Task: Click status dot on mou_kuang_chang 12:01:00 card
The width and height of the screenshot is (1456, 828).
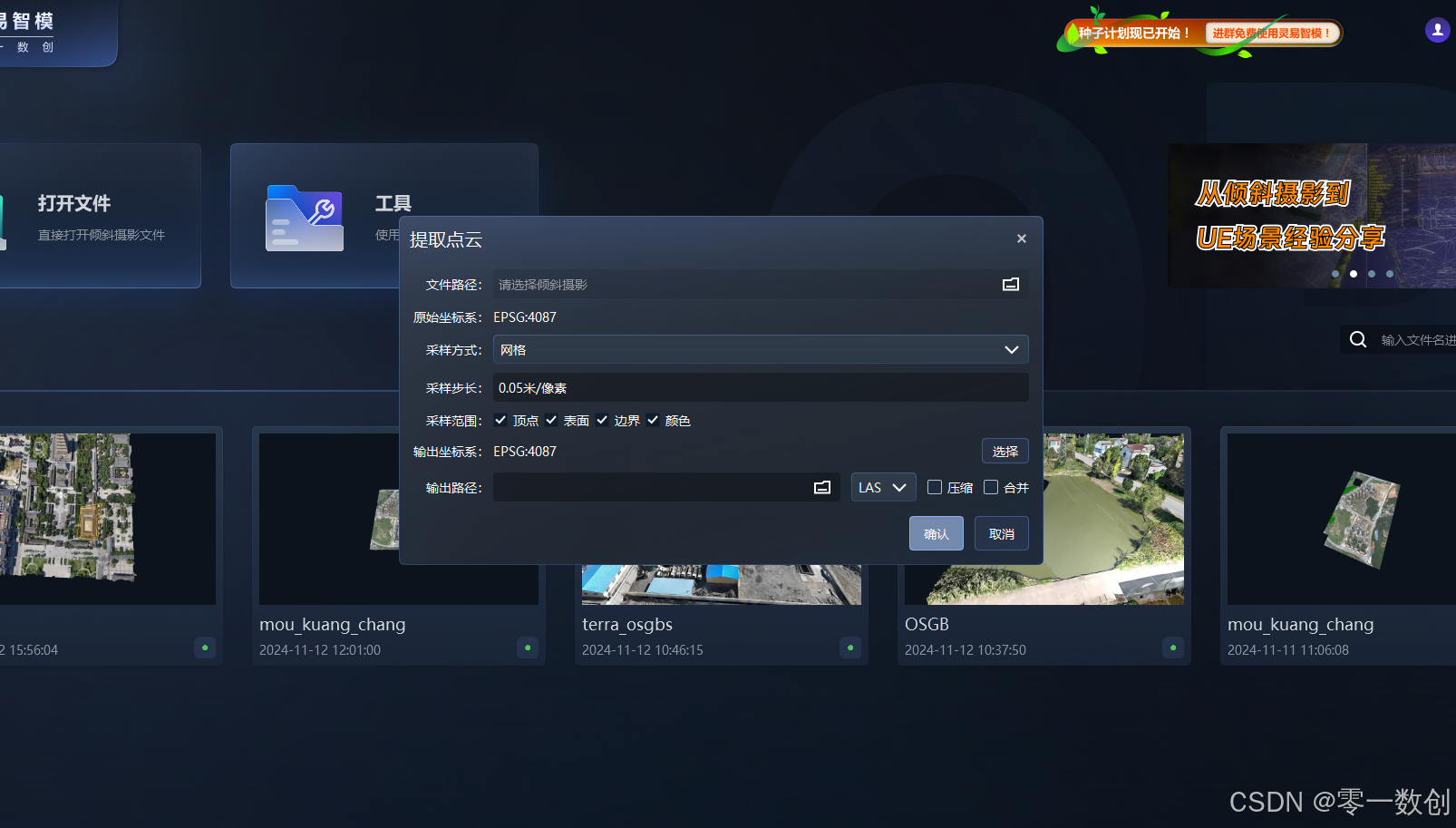Action: 528,648
